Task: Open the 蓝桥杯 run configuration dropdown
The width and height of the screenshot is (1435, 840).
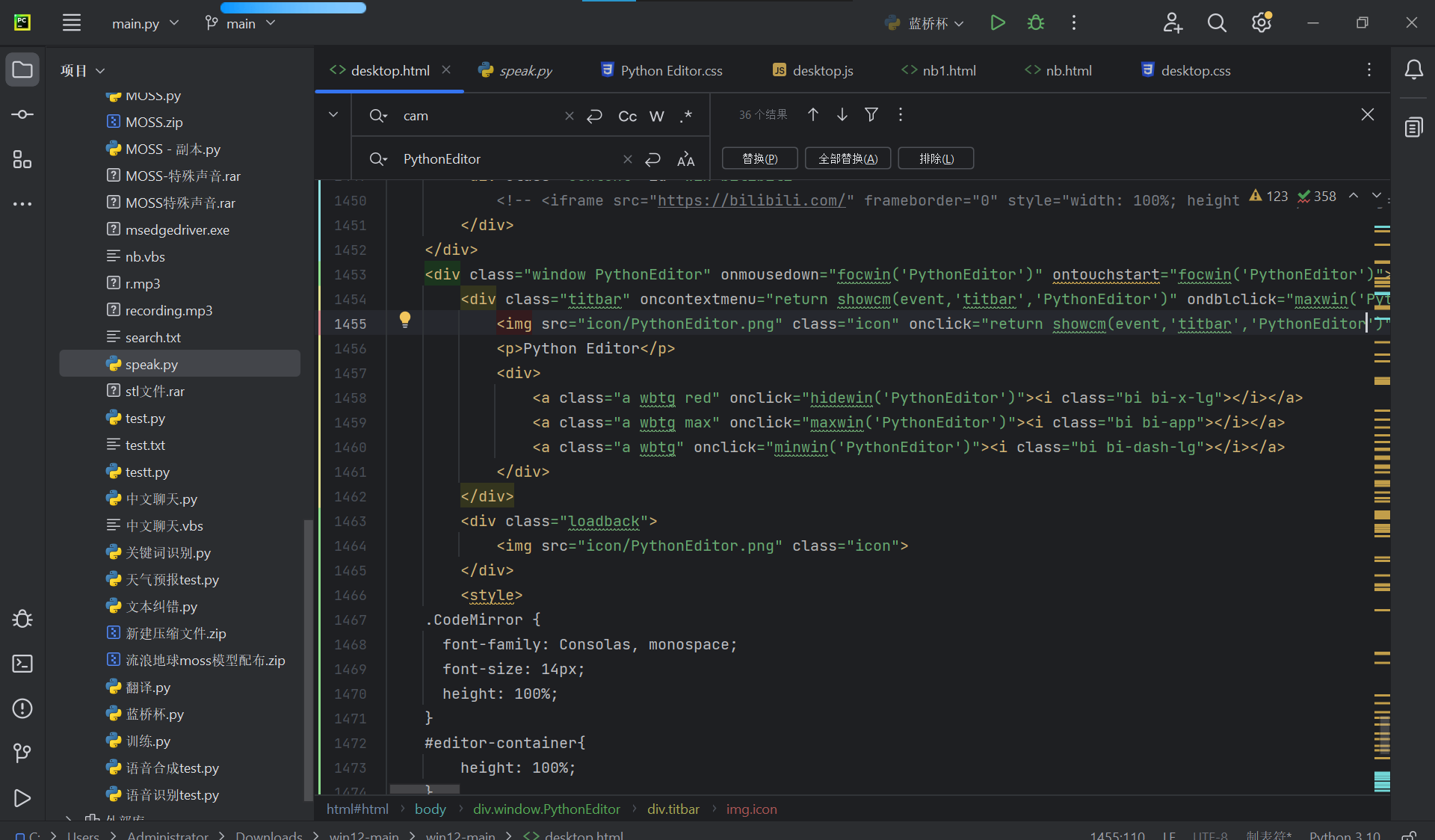Action: pos(927,23)
